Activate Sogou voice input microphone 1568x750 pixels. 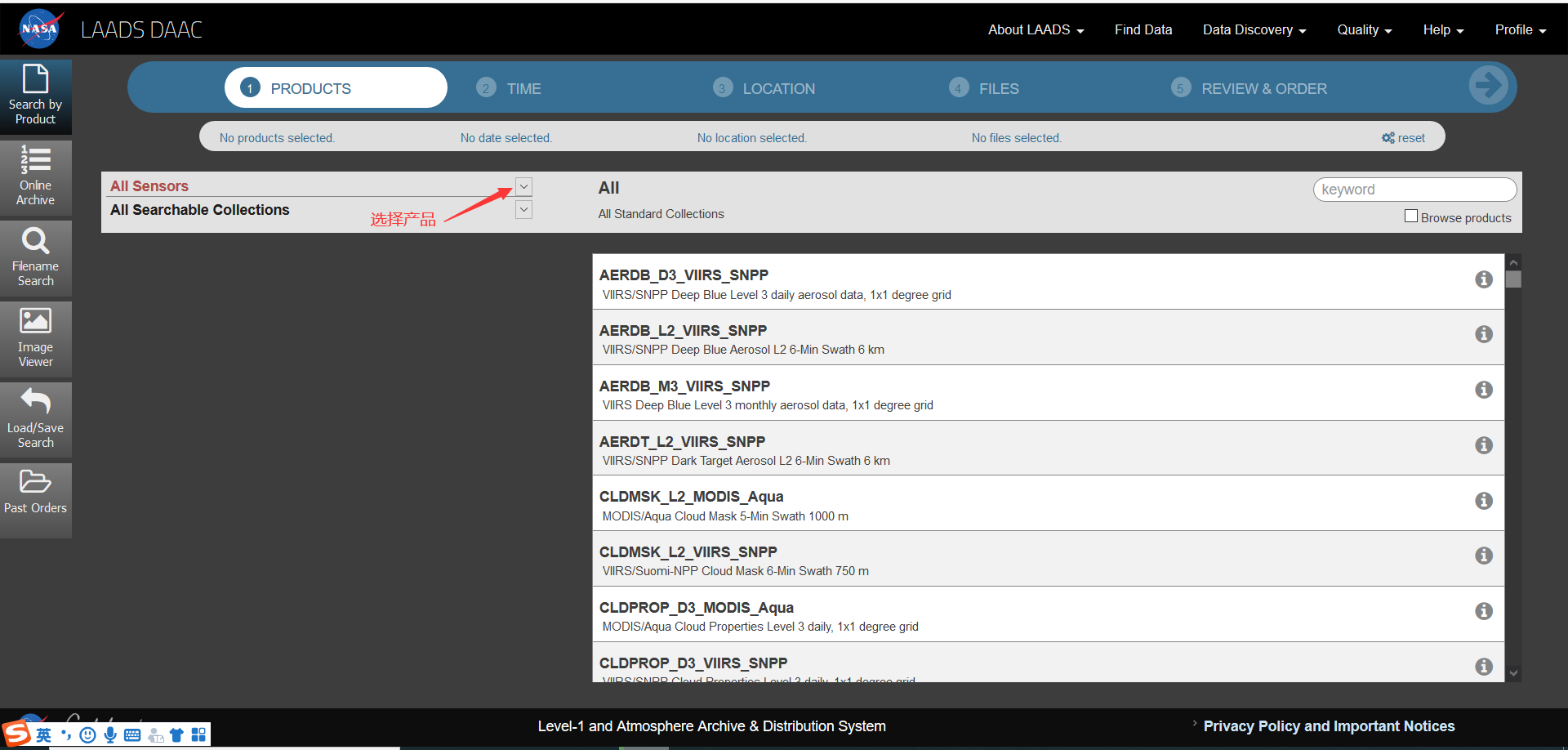[x=110, y=735]
